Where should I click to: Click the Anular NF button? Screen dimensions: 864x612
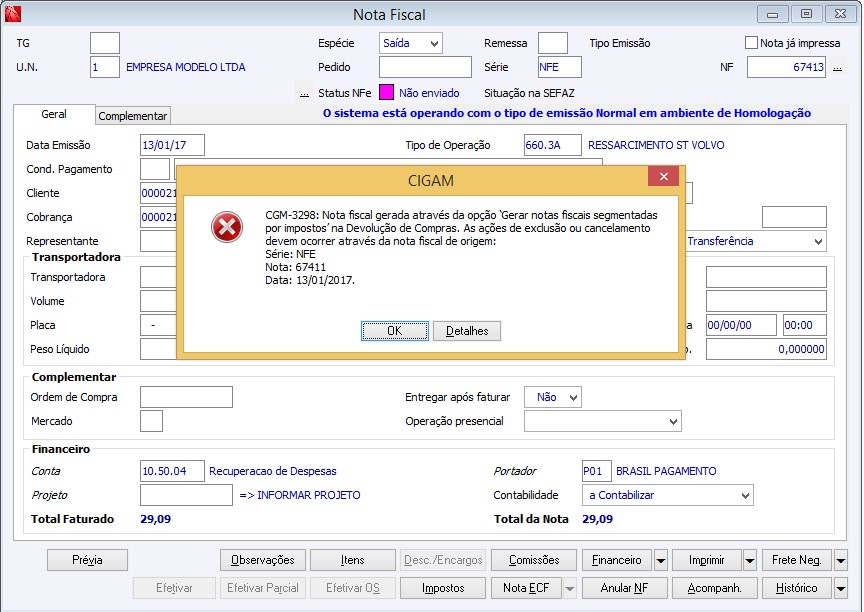[x=624, y=588]
